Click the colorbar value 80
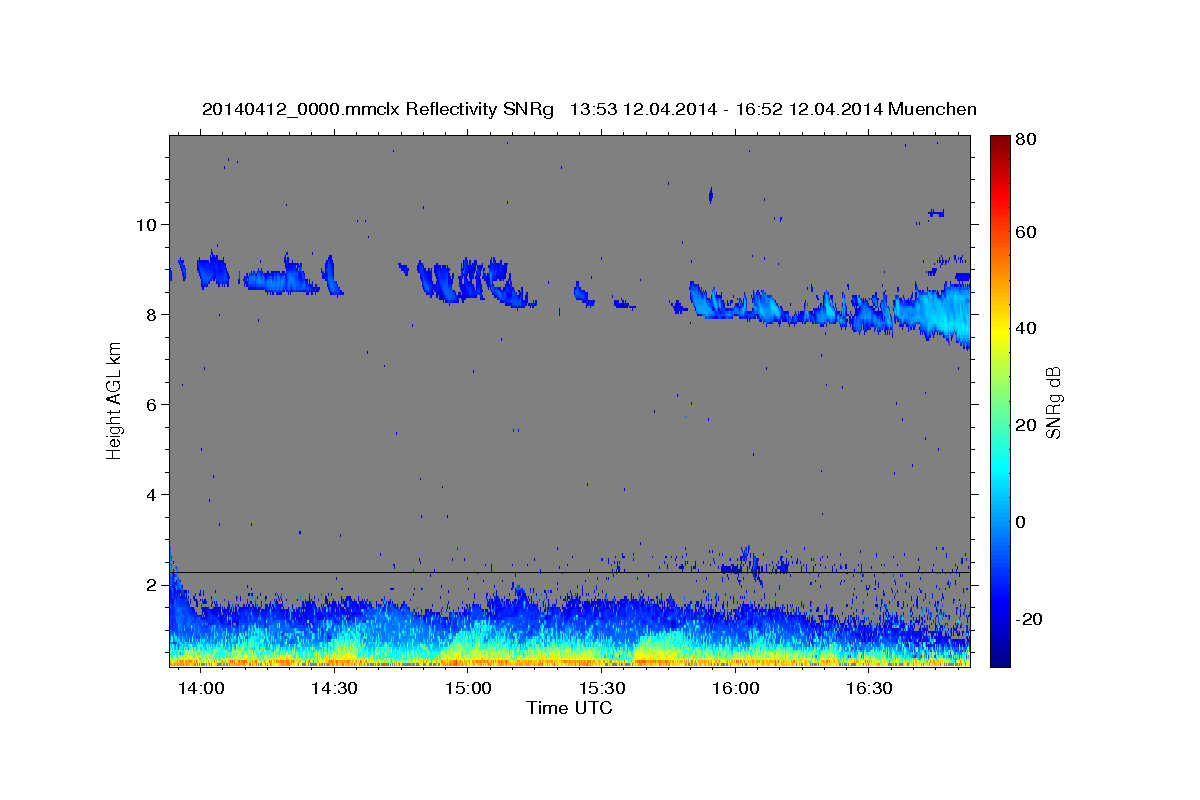This screenshot has width=1200, height=800. [1027, 140]
